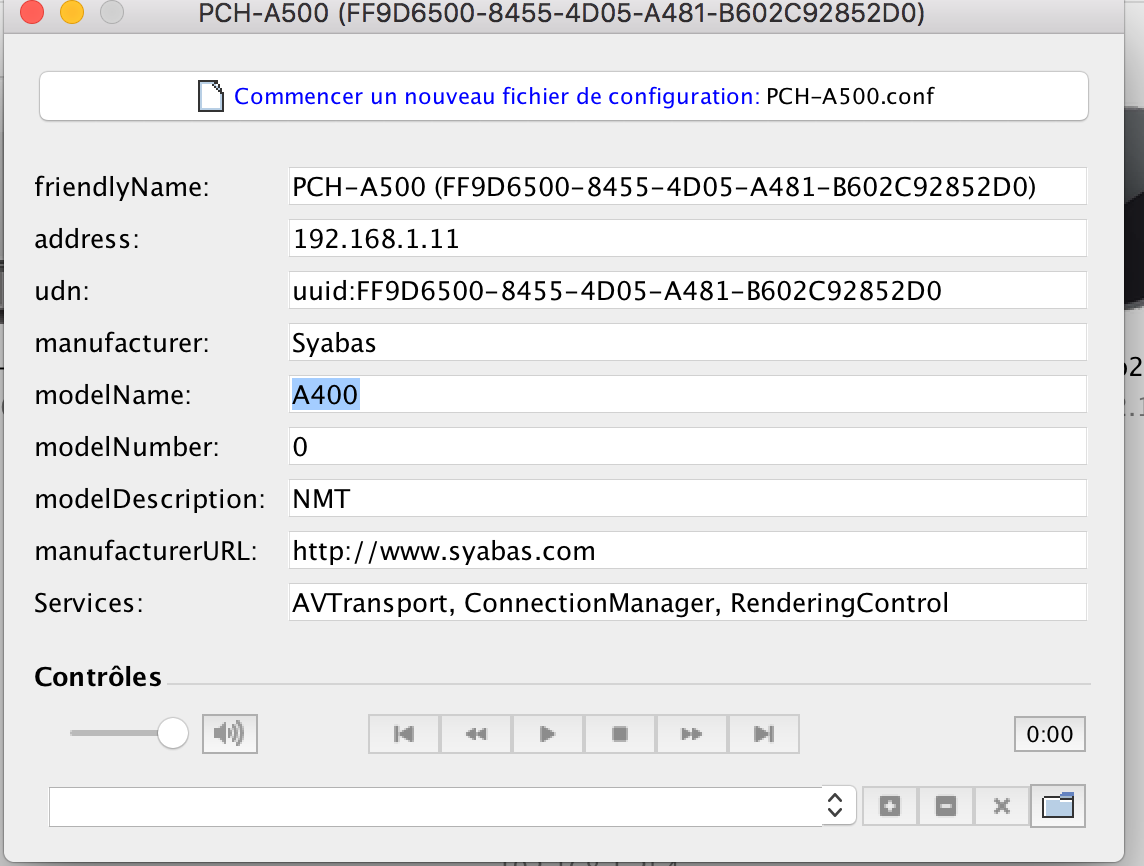Viewport: 1144px width, 866px height.
Task: Stop playback with the stop button
Action: (x=619, y=734)
